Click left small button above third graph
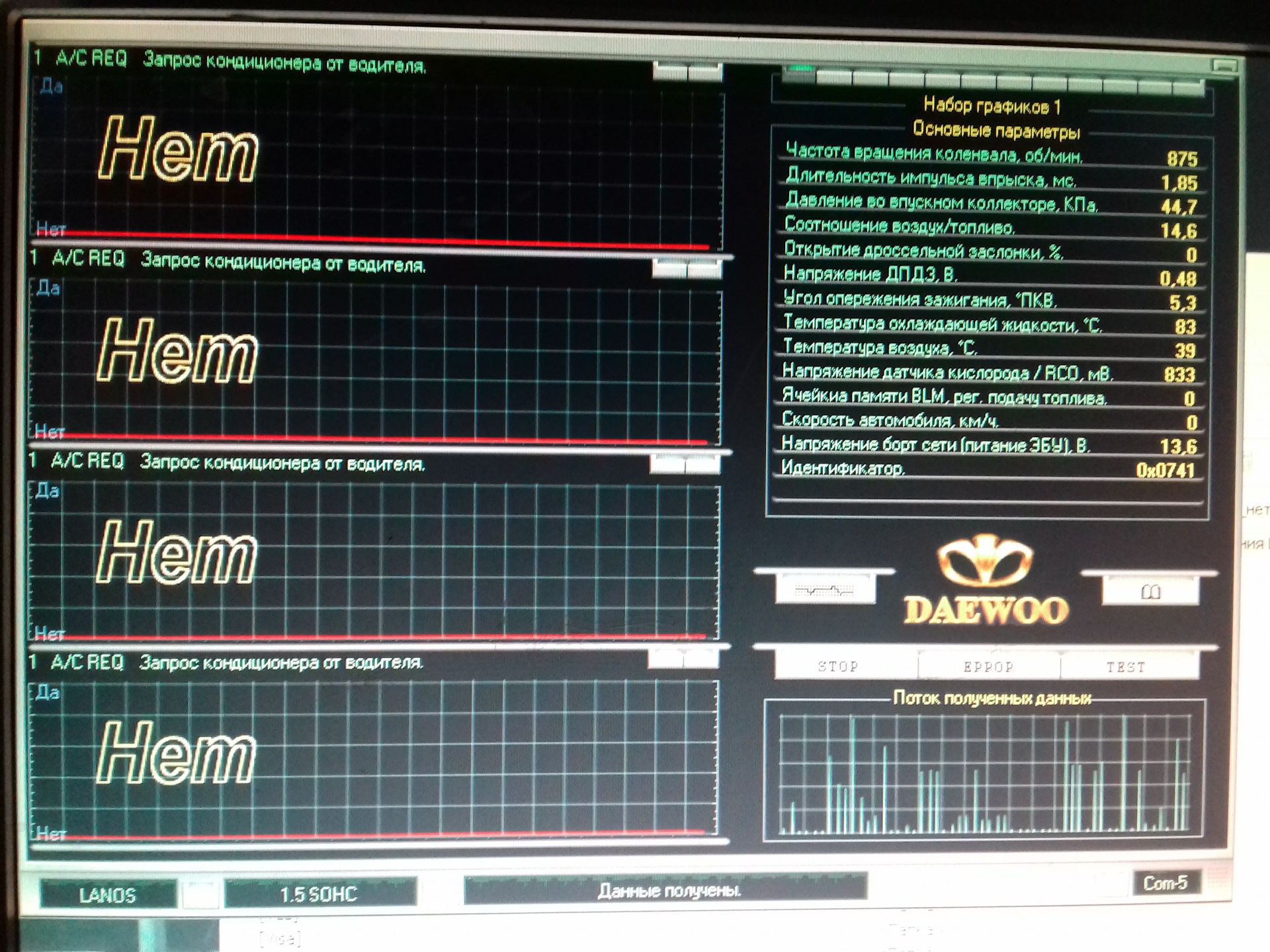The image size is (1270, 952). (x=667, y=465)
